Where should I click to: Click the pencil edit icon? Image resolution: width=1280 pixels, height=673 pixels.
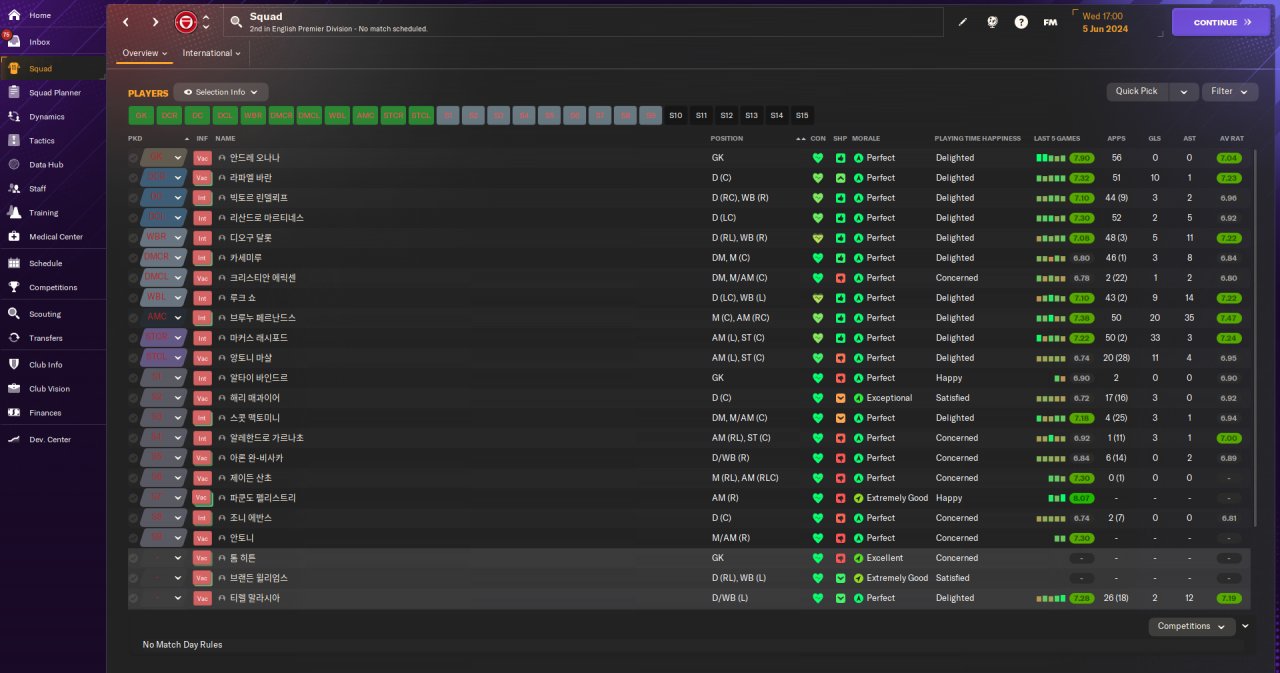tap(963, 22)
